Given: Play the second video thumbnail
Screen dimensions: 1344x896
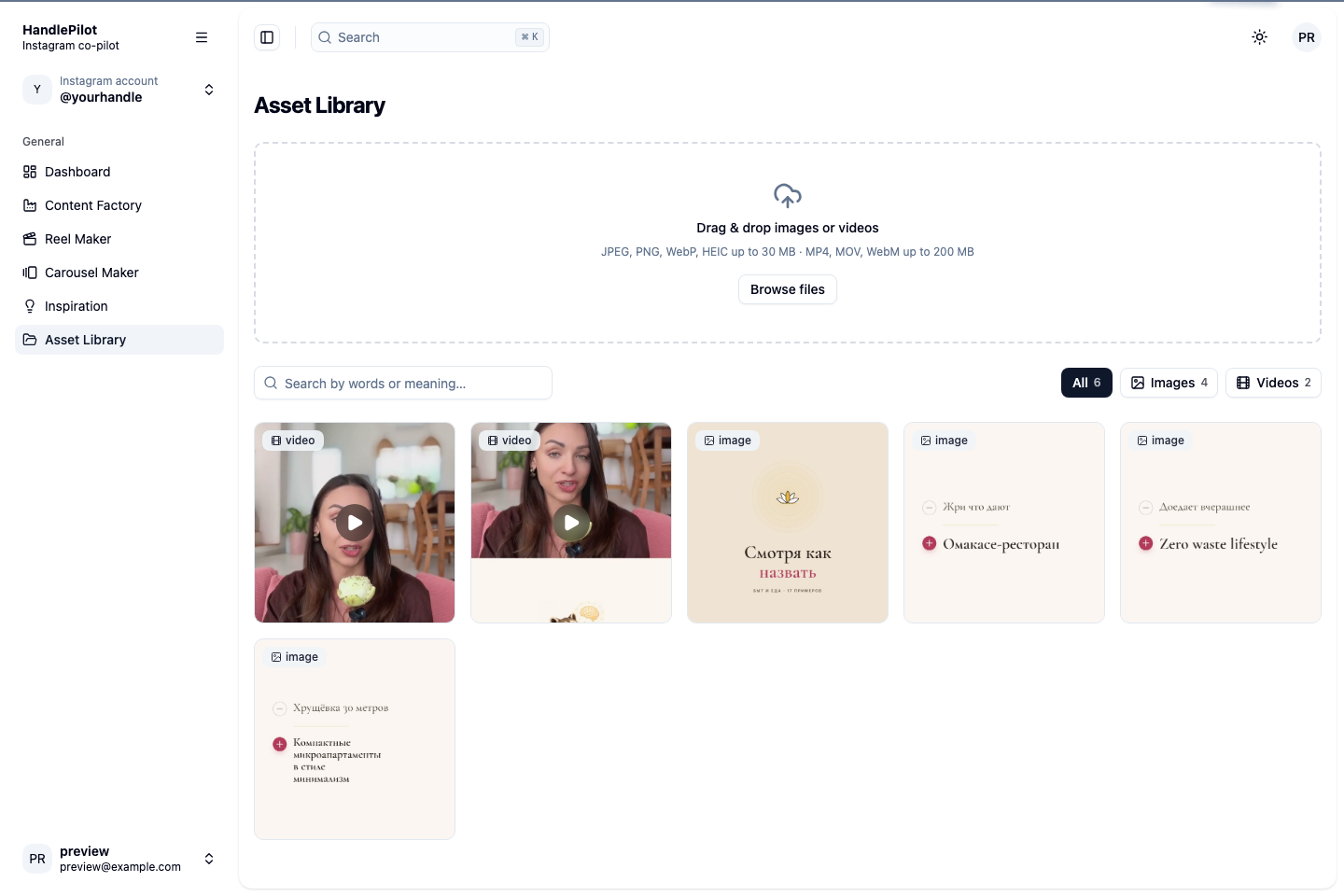Looking at the screenshot, I should [x=571, y=523].
